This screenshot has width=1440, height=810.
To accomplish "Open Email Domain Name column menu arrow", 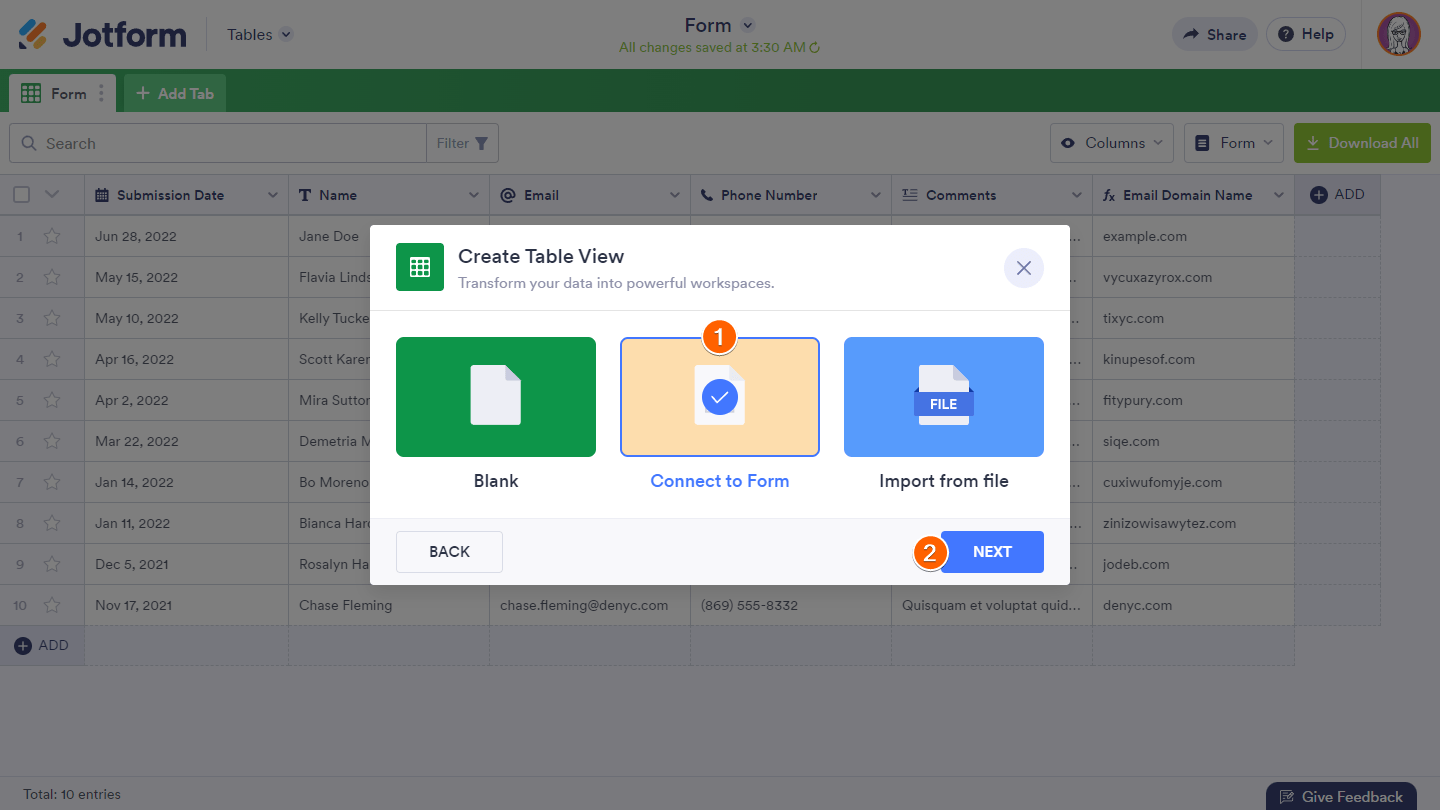I will coord(1278,195).
